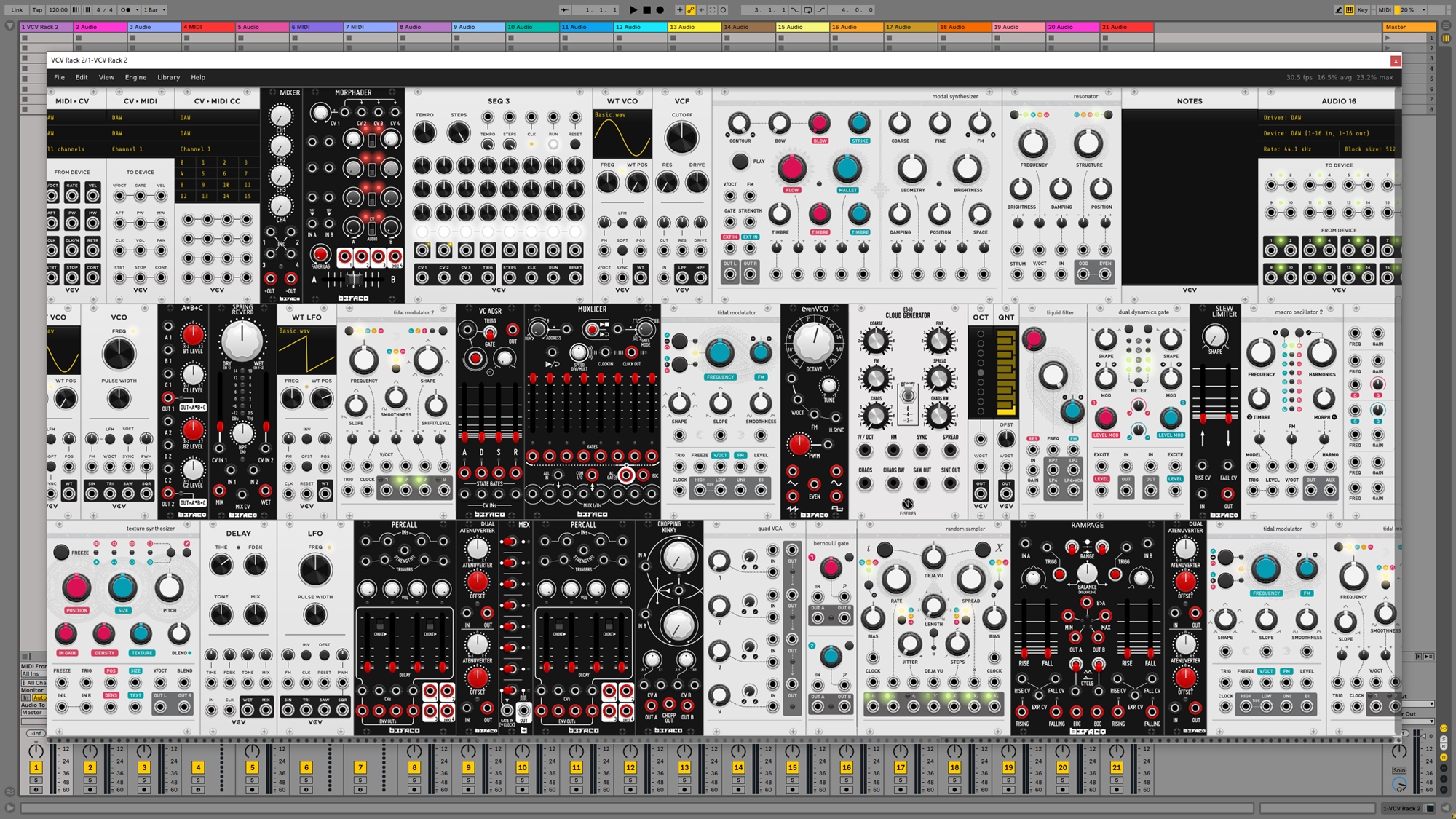Open the Engine menu in VCV Rack
Viewport: 1456px width, 819px height.
click(135, 77)
